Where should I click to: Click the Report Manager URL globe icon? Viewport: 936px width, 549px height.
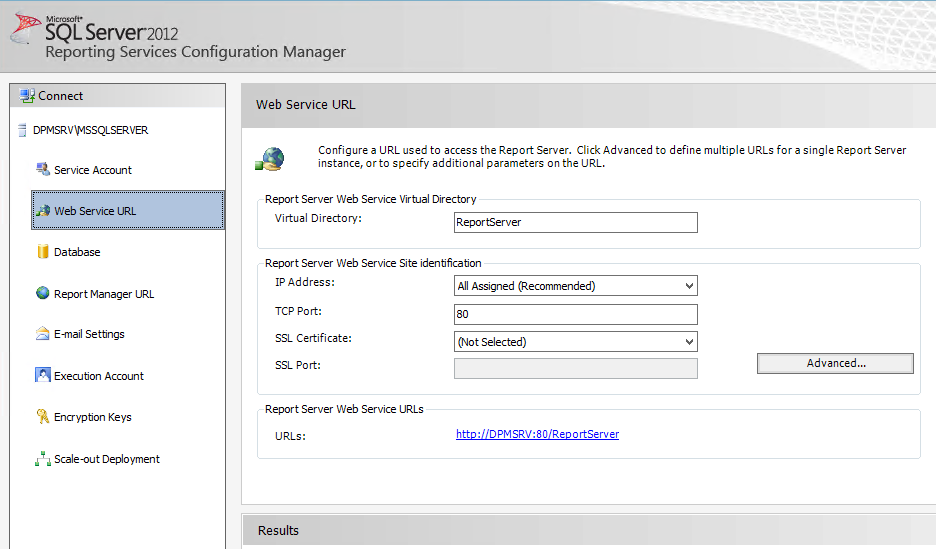point(42,293)
